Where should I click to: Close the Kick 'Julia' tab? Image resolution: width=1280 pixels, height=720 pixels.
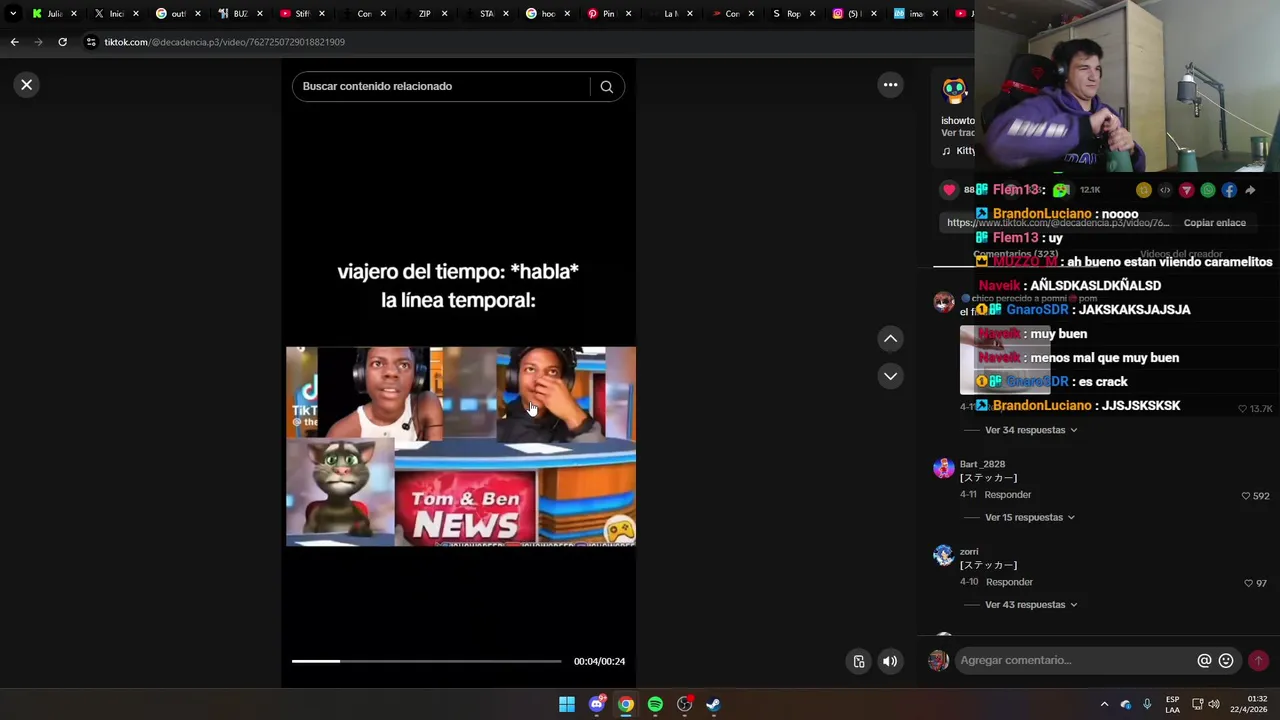pyautogui.click(x=73, y=14)
